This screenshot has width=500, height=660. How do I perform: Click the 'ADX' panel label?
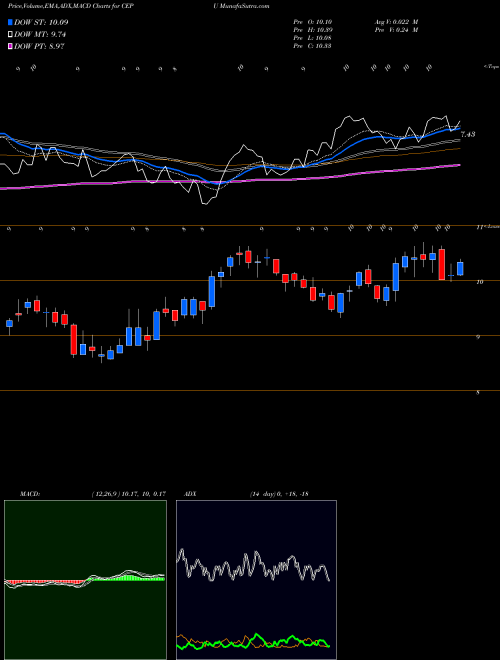[190, 494]
